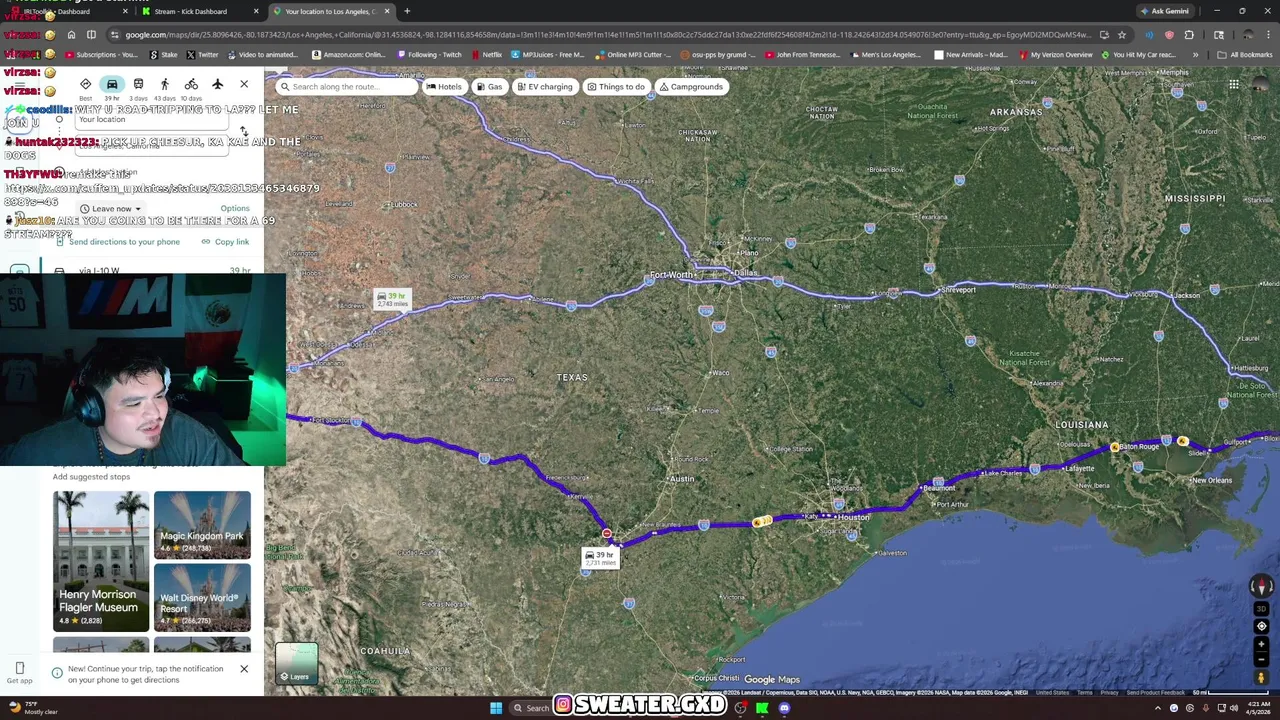Show my location on the map
1280x720 pixels.
(x=1261, y=626)
